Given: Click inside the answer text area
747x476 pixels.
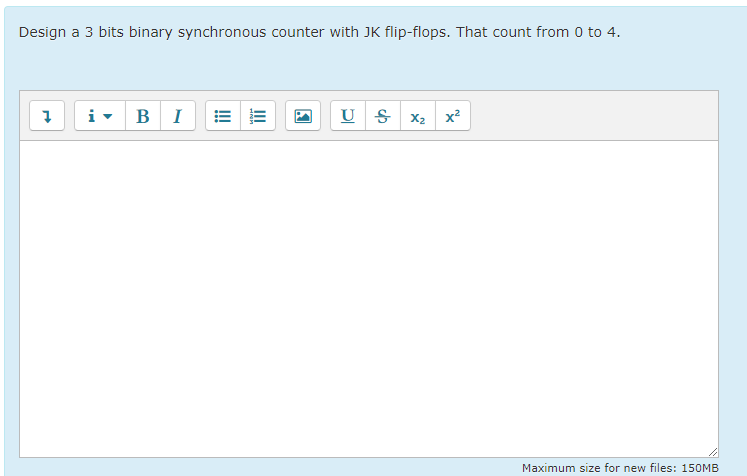Looking at the screenshot, I should [x=369, y=299].
